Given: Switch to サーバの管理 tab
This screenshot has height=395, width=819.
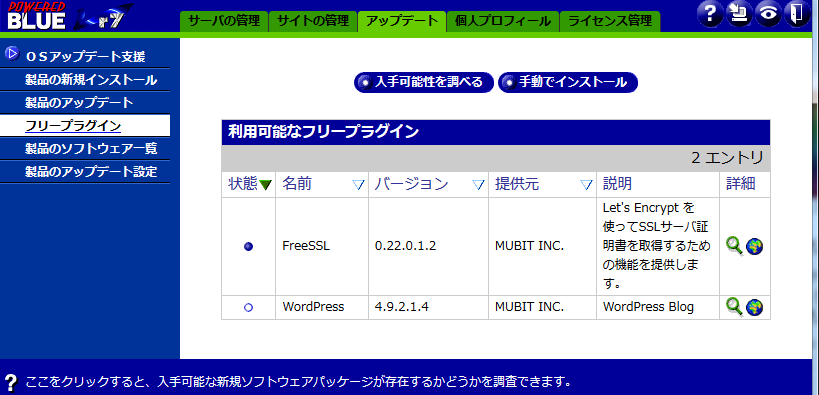Looking at the screenshot, I should pyautogui.click(x=224, y=21).
